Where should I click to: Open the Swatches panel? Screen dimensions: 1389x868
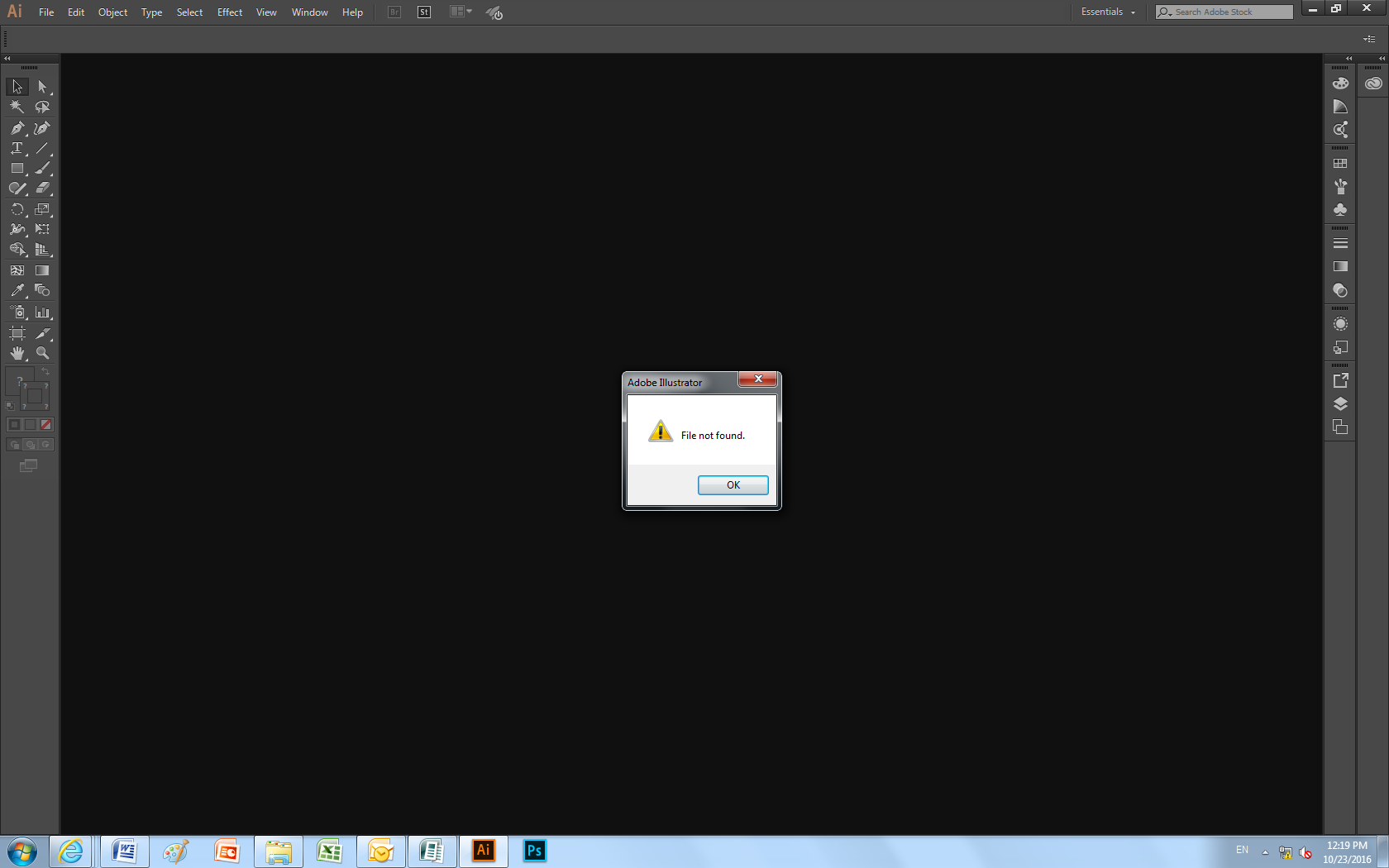pyautogui.click(x=1340, y=163)
